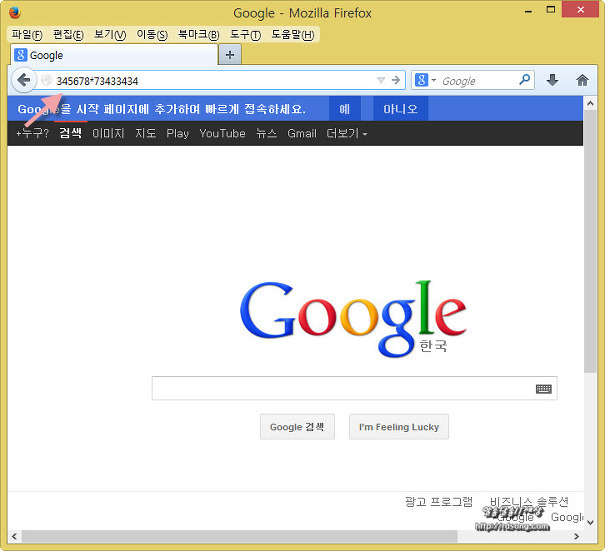Maximize the Firefox window
Image resolution: width=605 pixels, height=551 pixels.
[x=551, y=10]
